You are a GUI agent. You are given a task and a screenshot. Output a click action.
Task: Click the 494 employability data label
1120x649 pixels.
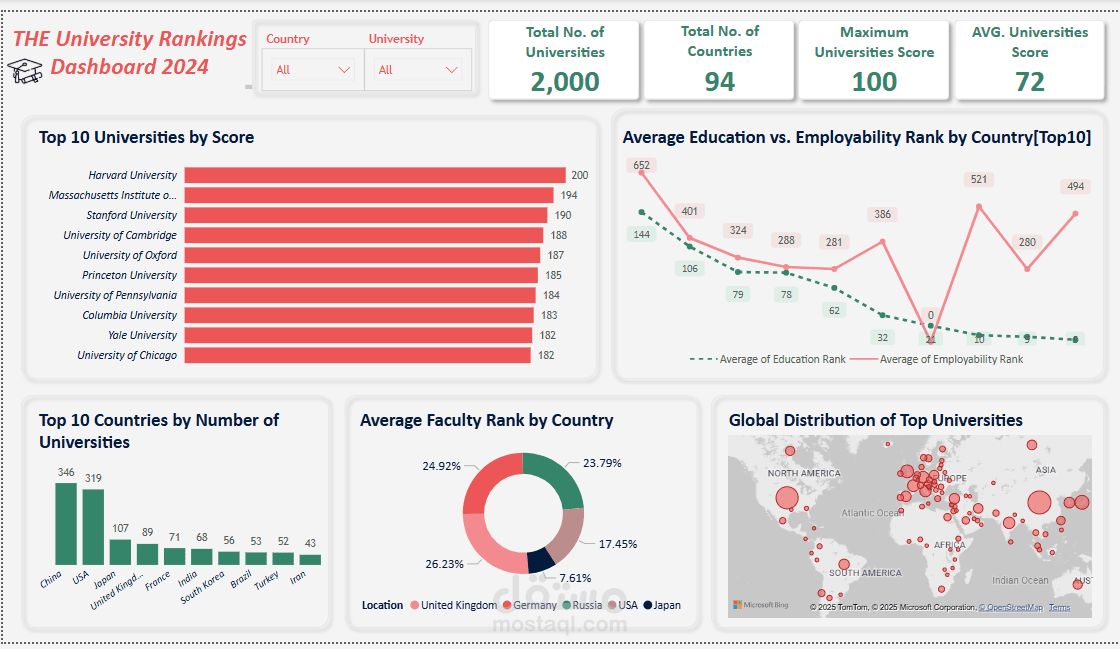click(x=1075, y=186)
